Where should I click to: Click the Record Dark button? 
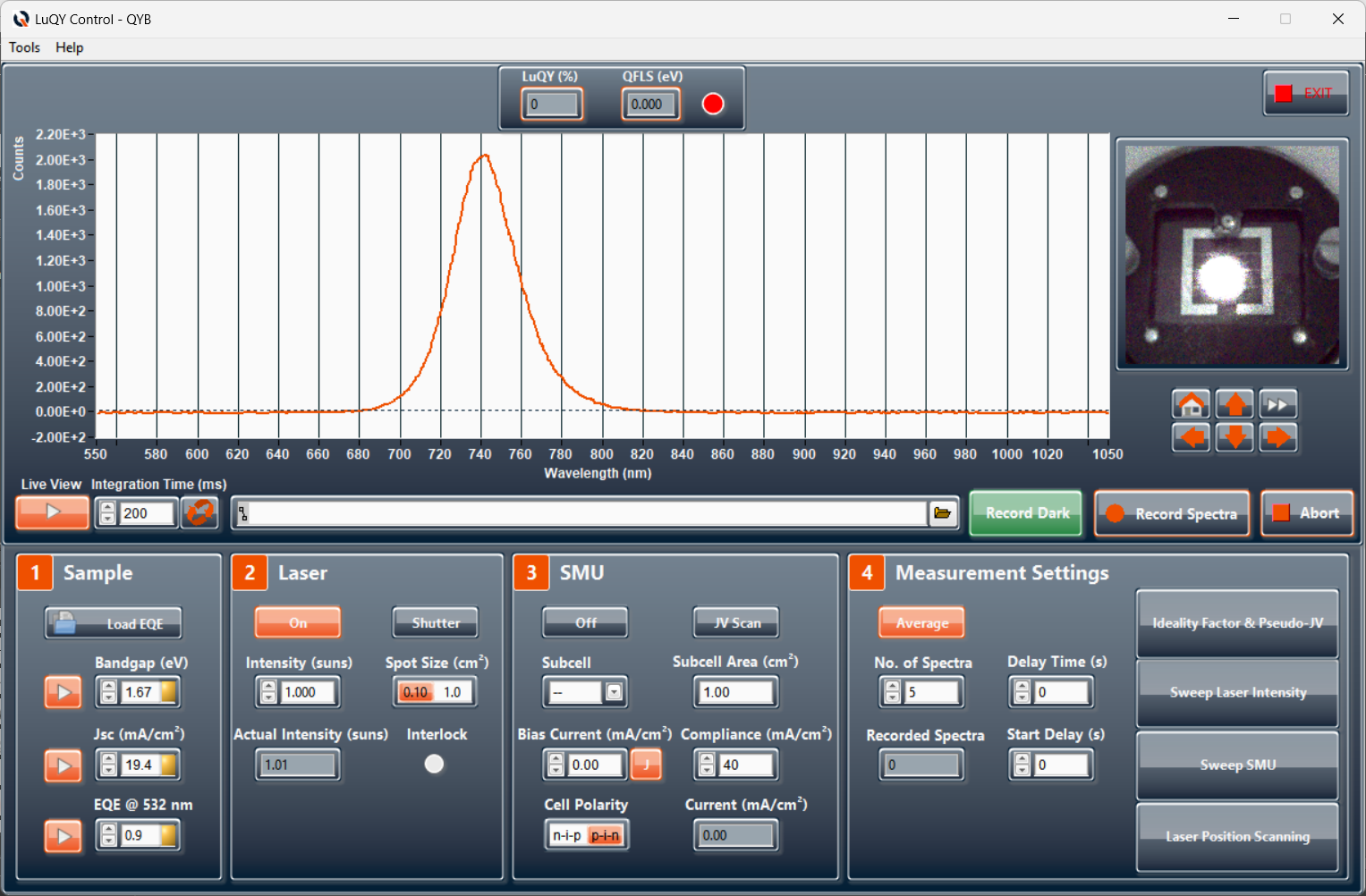click(x=1026, y=513)
